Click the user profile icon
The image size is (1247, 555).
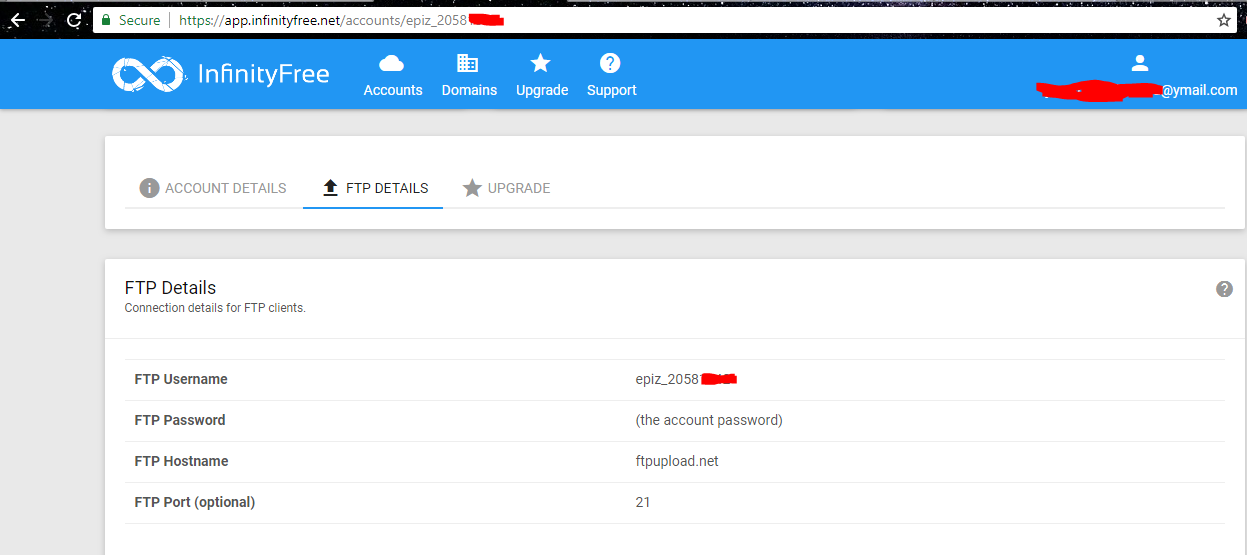[1139, 63]
